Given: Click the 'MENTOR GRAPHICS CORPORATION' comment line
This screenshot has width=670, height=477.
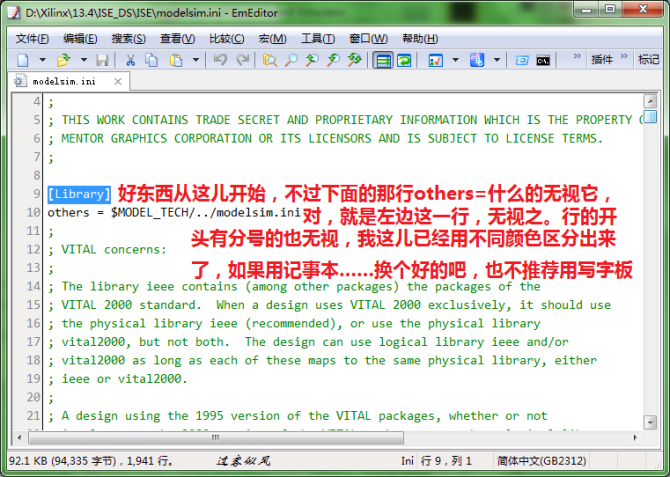Looking at the screenshot, I should click(325, 138).
